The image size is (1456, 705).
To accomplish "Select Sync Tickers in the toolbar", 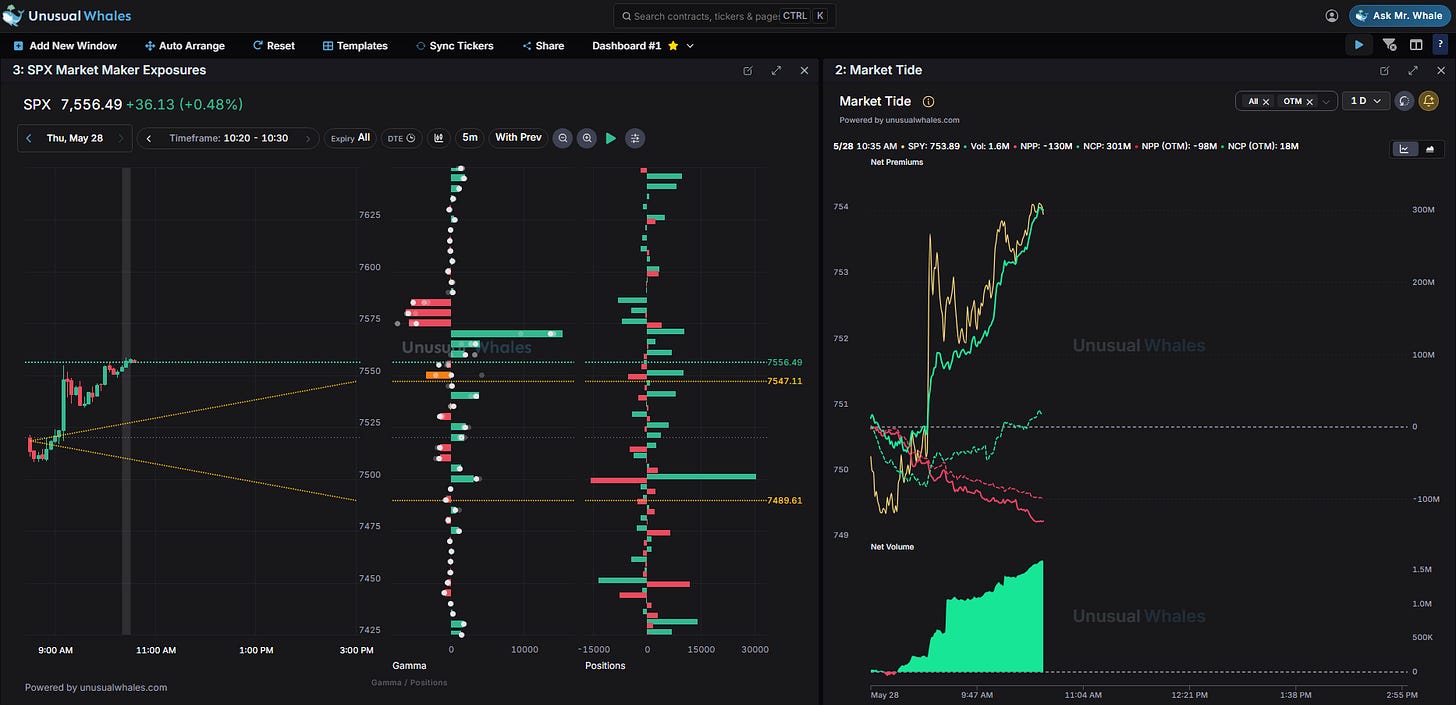I will [454, 46].
